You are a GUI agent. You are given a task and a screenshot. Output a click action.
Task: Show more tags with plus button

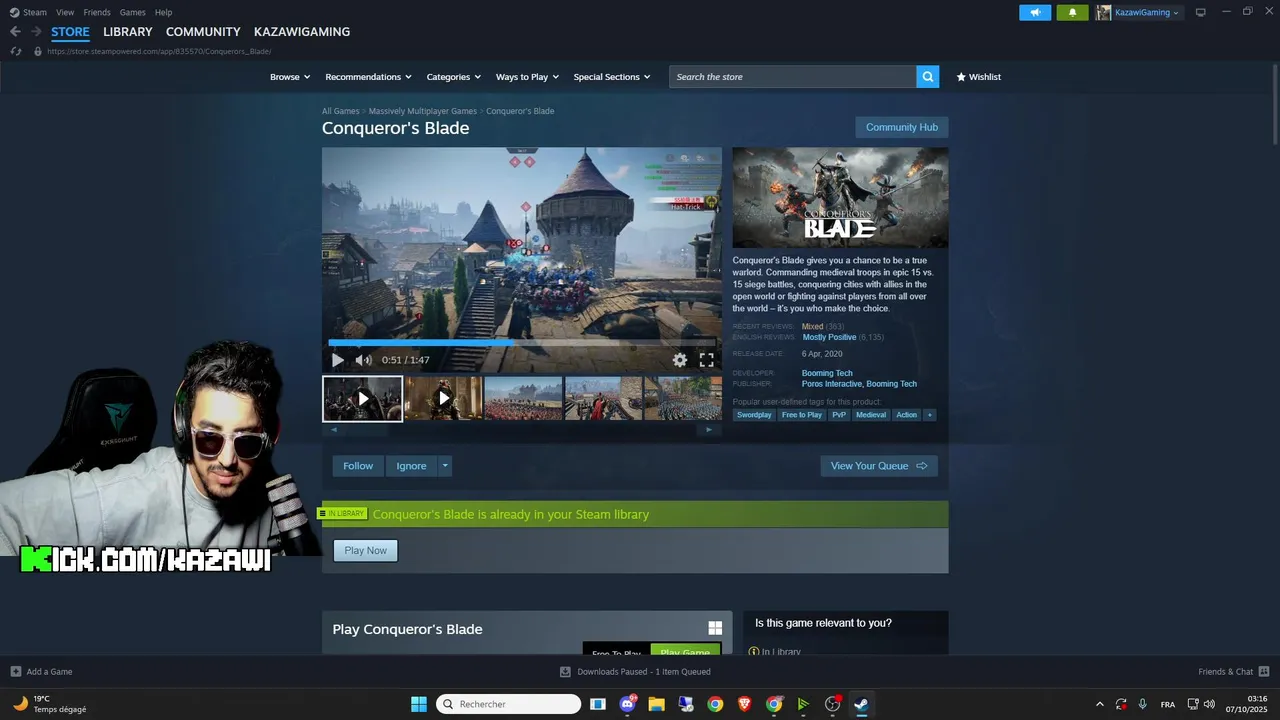pyautogui.click(x=929, y=415)
